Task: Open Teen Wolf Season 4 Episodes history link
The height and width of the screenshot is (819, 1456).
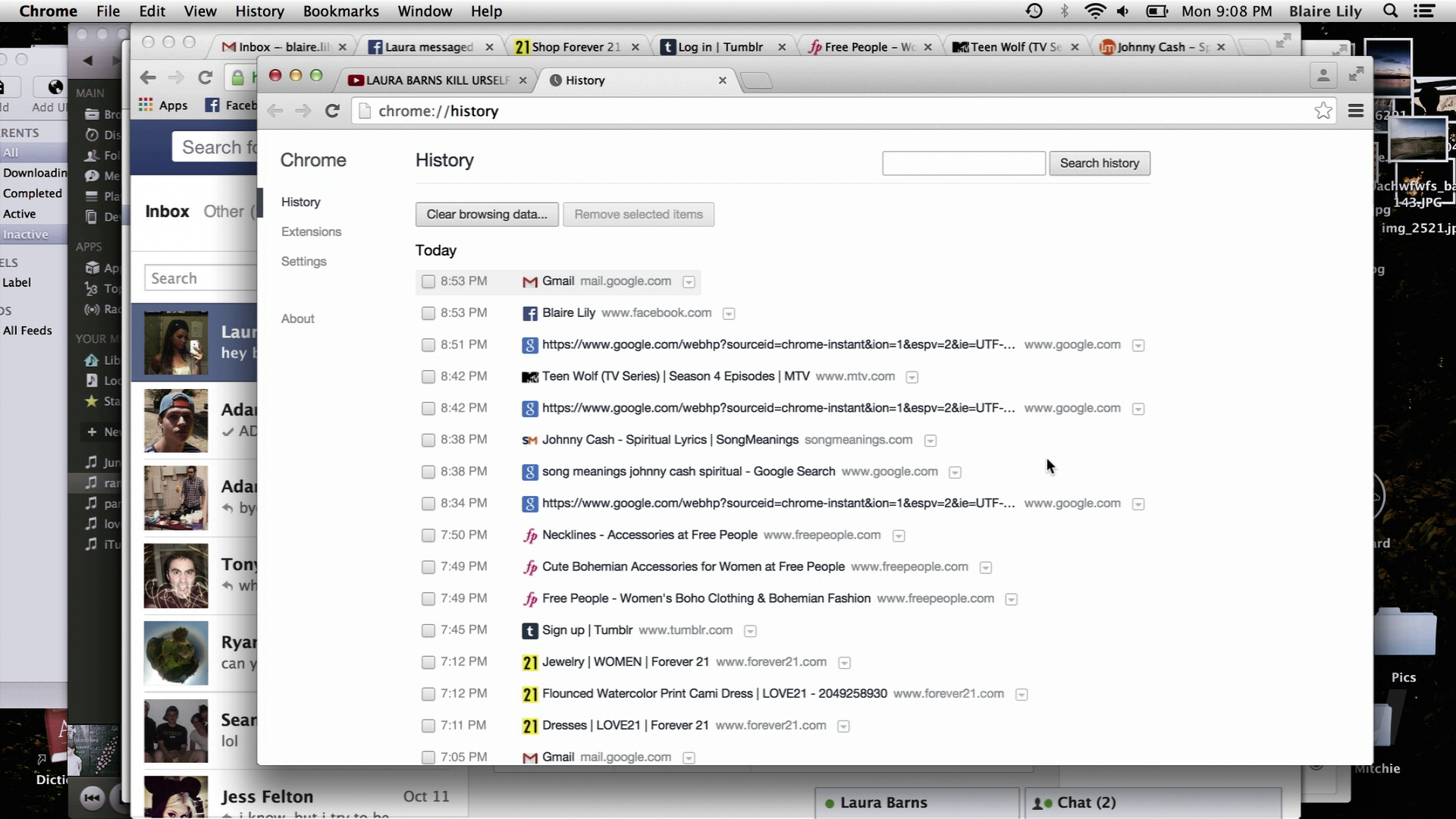Action: tap(676, 376)
